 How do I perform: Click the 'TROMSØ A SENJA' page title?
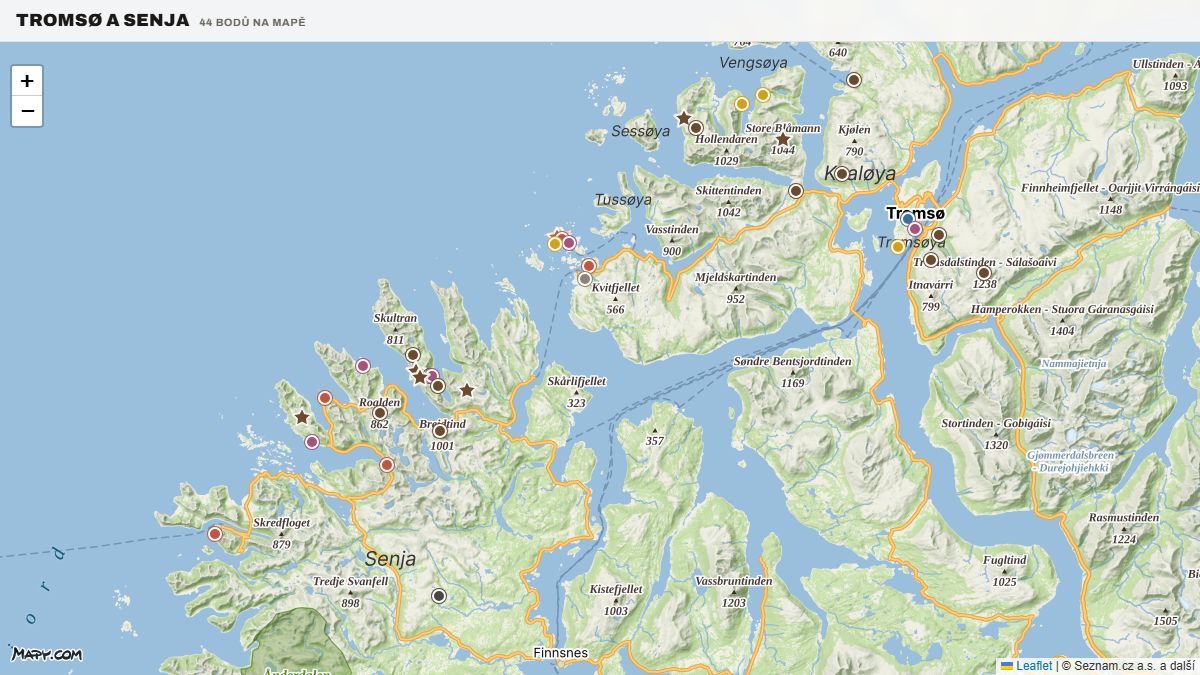tap(102, 20)
